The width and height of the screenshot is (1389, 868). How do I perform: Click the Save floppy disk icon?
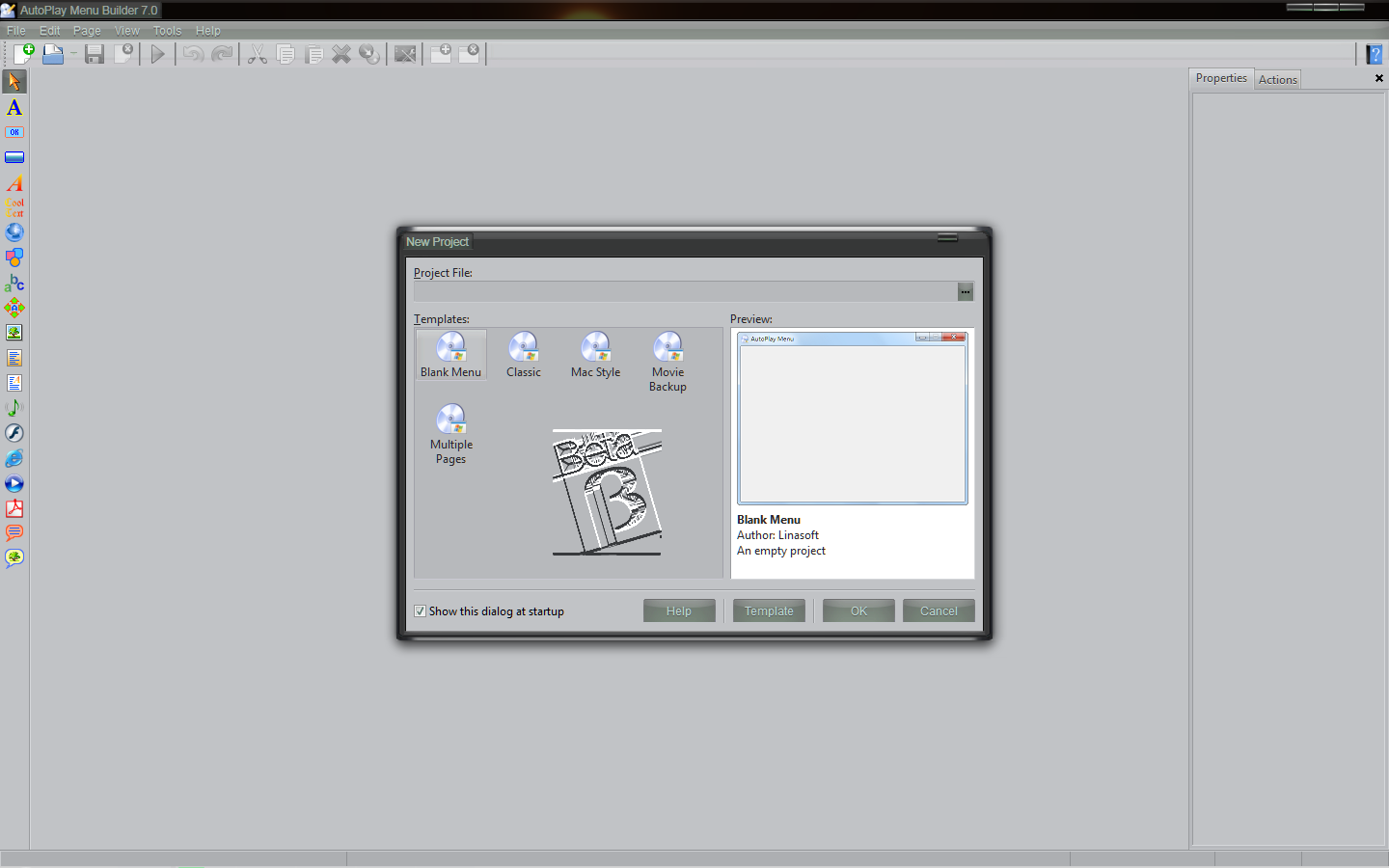(94, 54)
